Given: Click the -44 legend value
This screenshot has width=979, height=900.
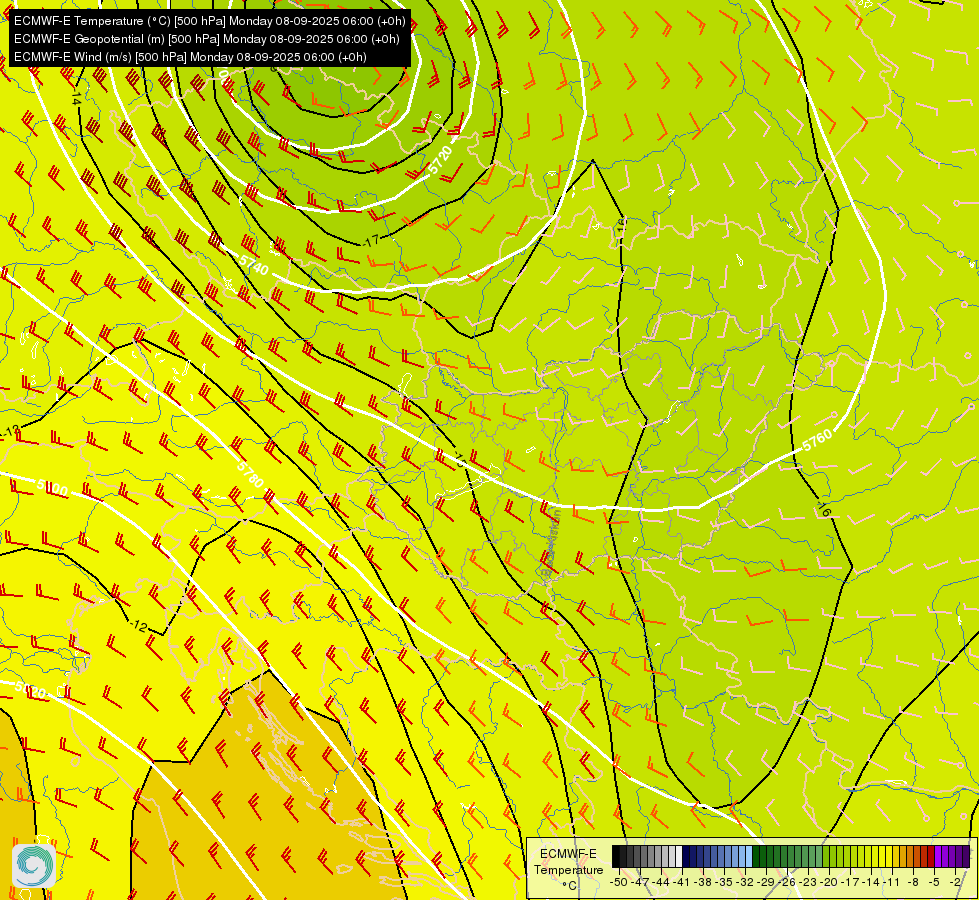Looking at the screenshot, I should coord(661,882).
